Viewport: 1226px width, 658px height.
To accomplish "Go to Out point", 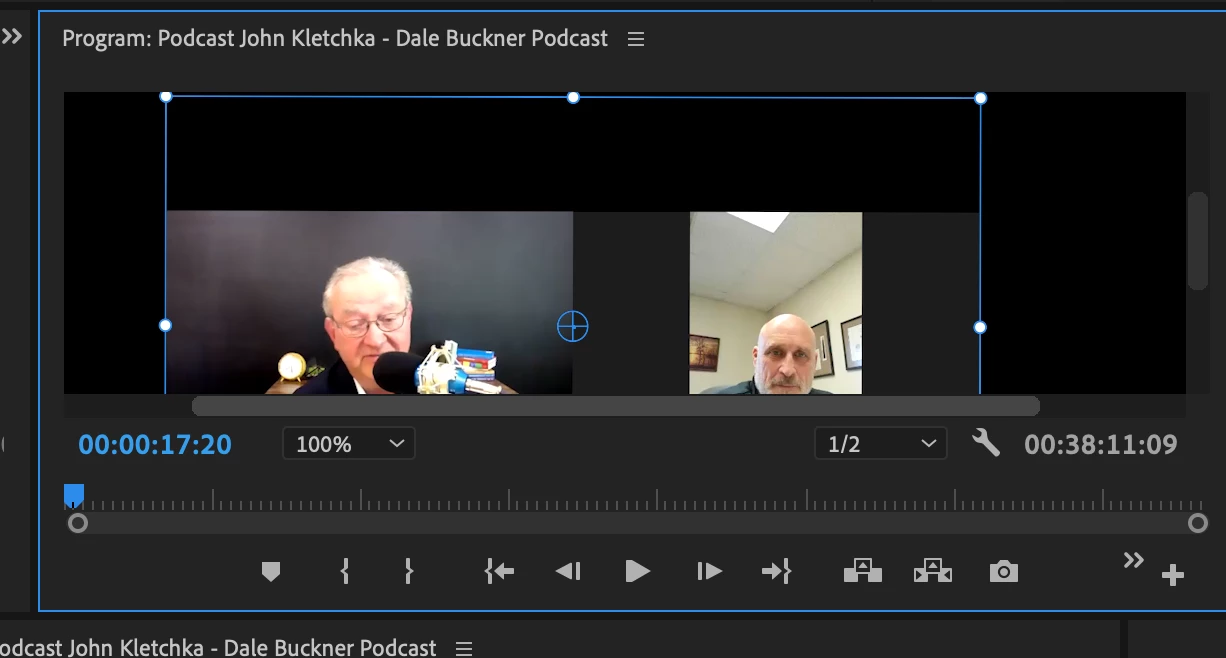I will tap(776, 571).
